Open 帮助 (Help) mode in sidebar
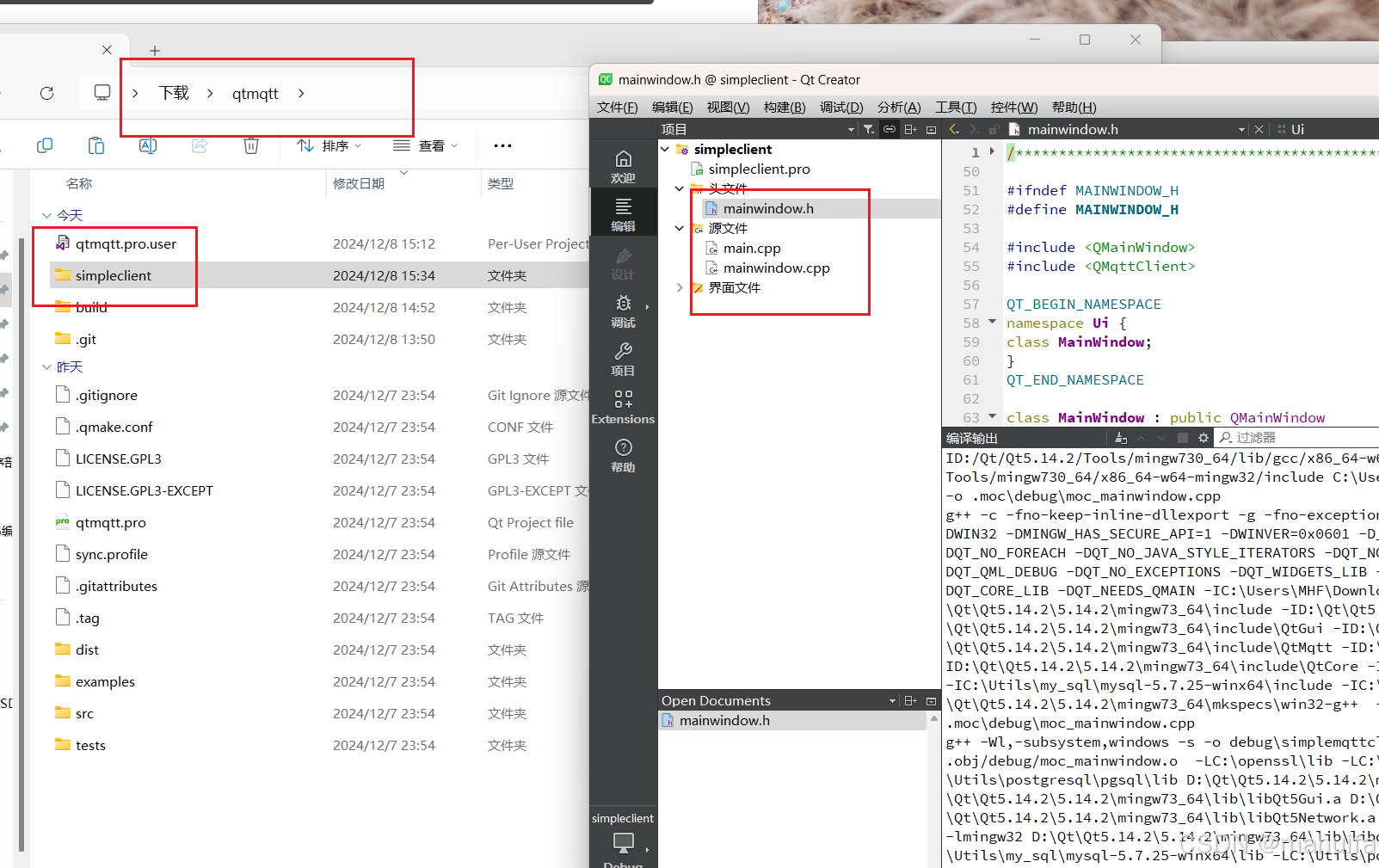This screenshot has width=1379, height=868. pyautogui.click(x=623, y=455)
